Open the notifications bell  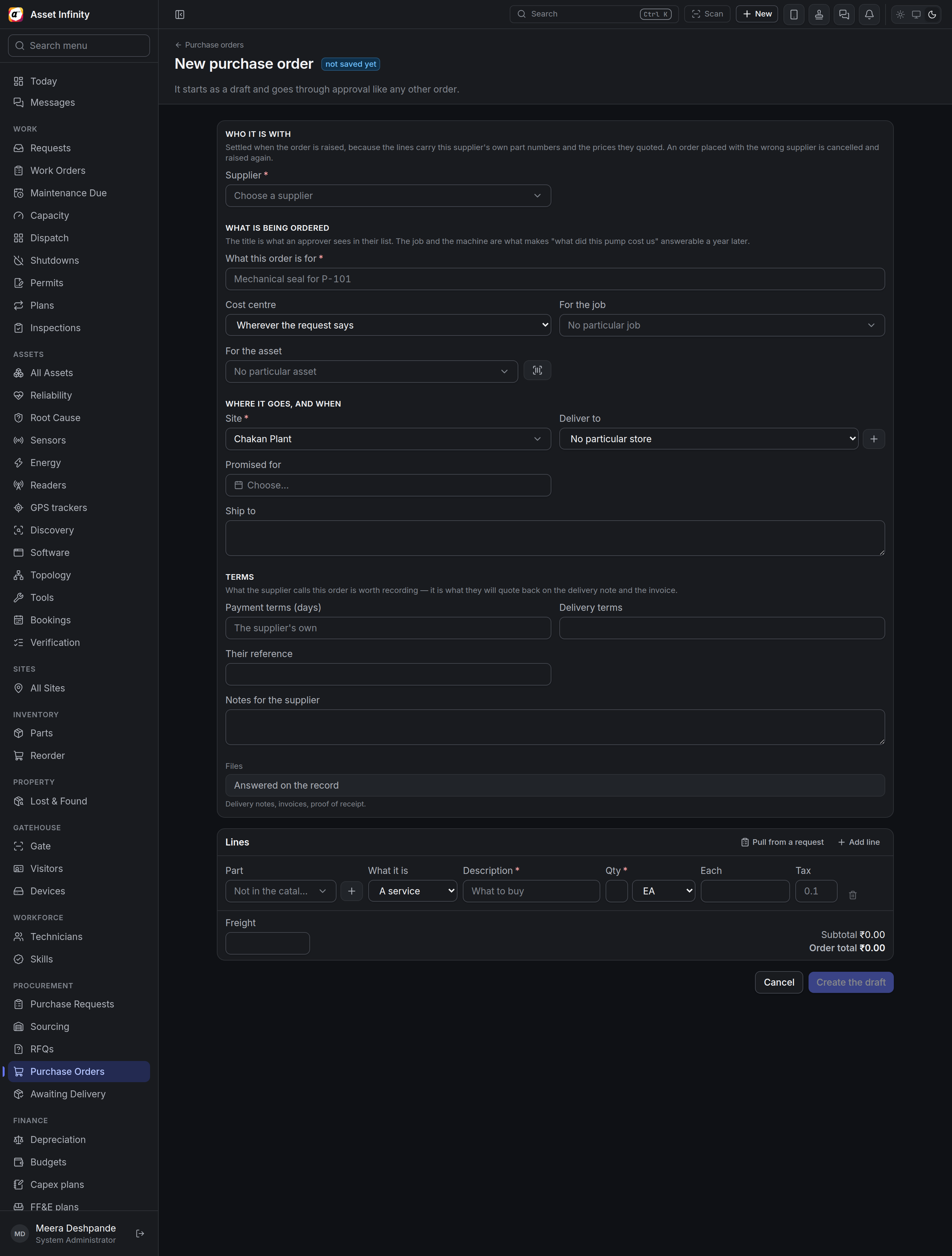tap(869, 14)
